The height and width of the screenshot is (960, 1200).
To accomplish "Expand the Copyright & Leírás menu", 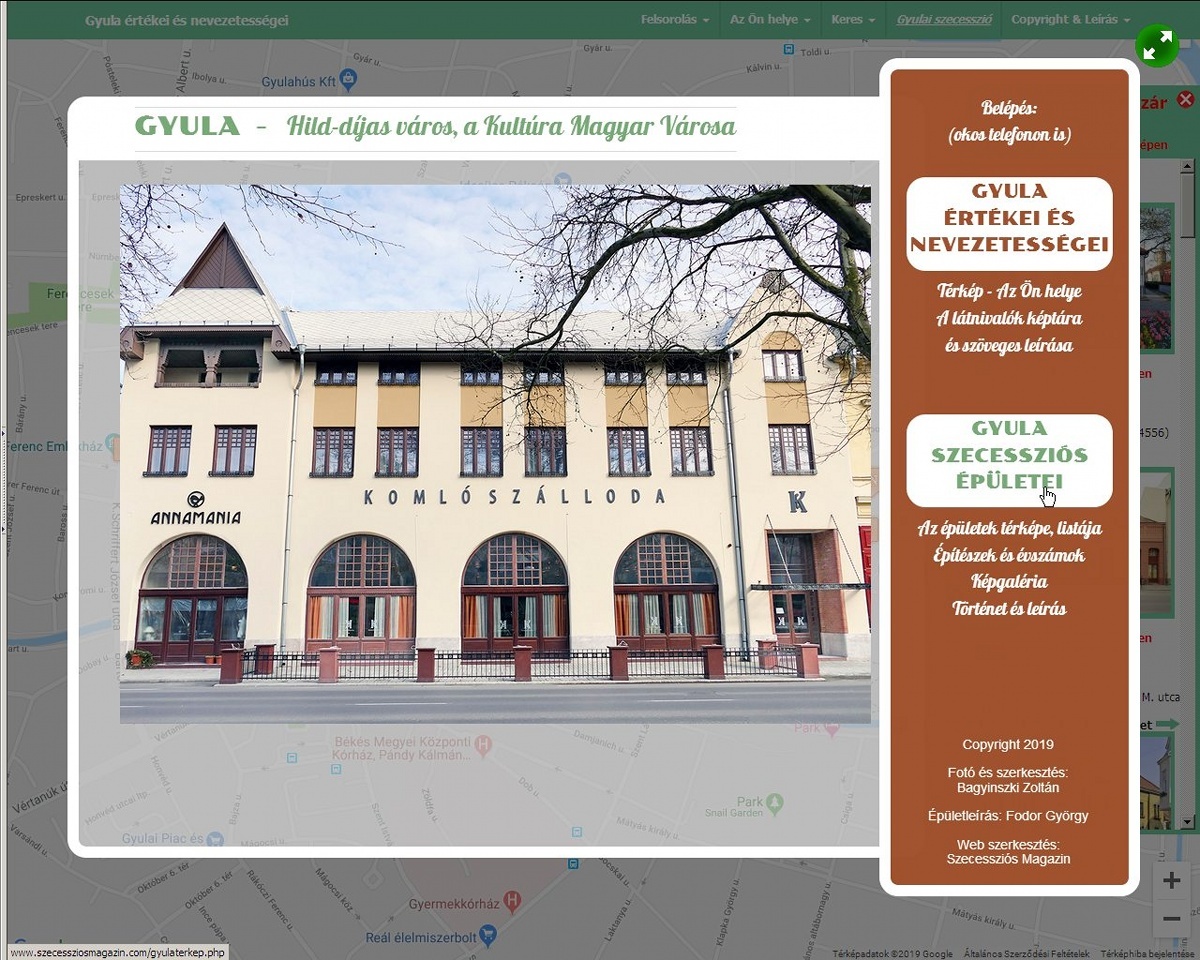I will point(1070,20).
